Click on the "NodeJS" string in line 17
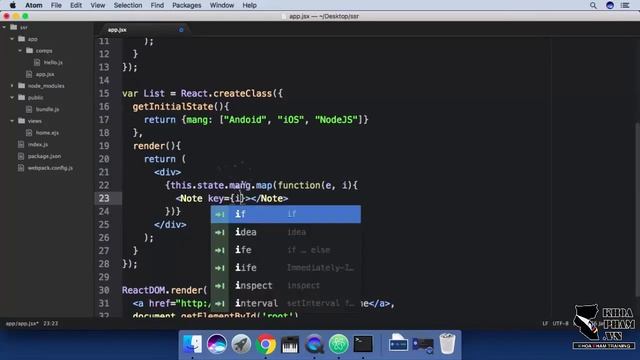 coord(336,120)
